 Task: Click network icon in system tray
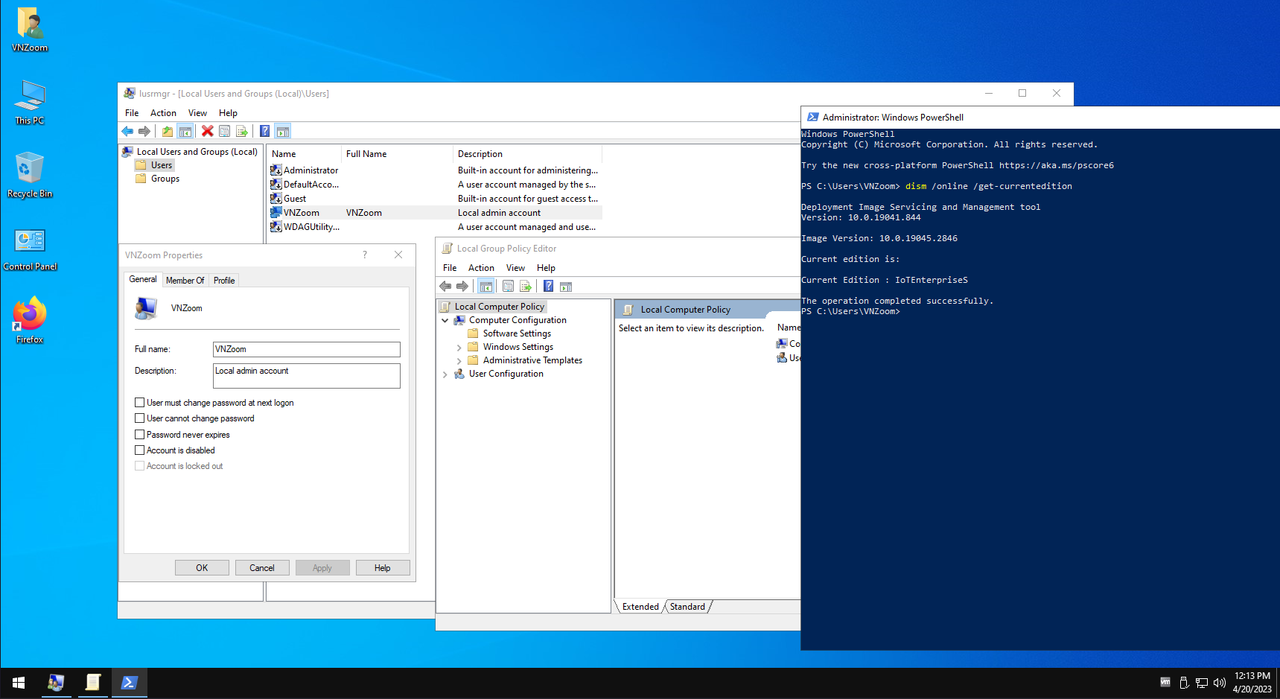pyautogui.click(x=1201, y=683)
